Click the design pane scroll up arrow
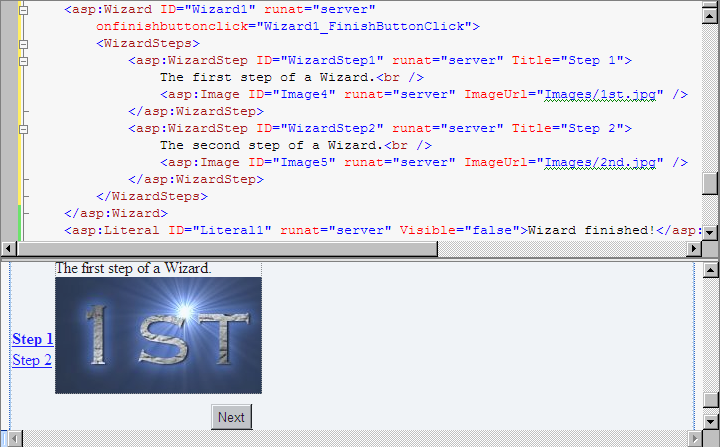The width and height of the screenshot is (720, 447). 710,270
